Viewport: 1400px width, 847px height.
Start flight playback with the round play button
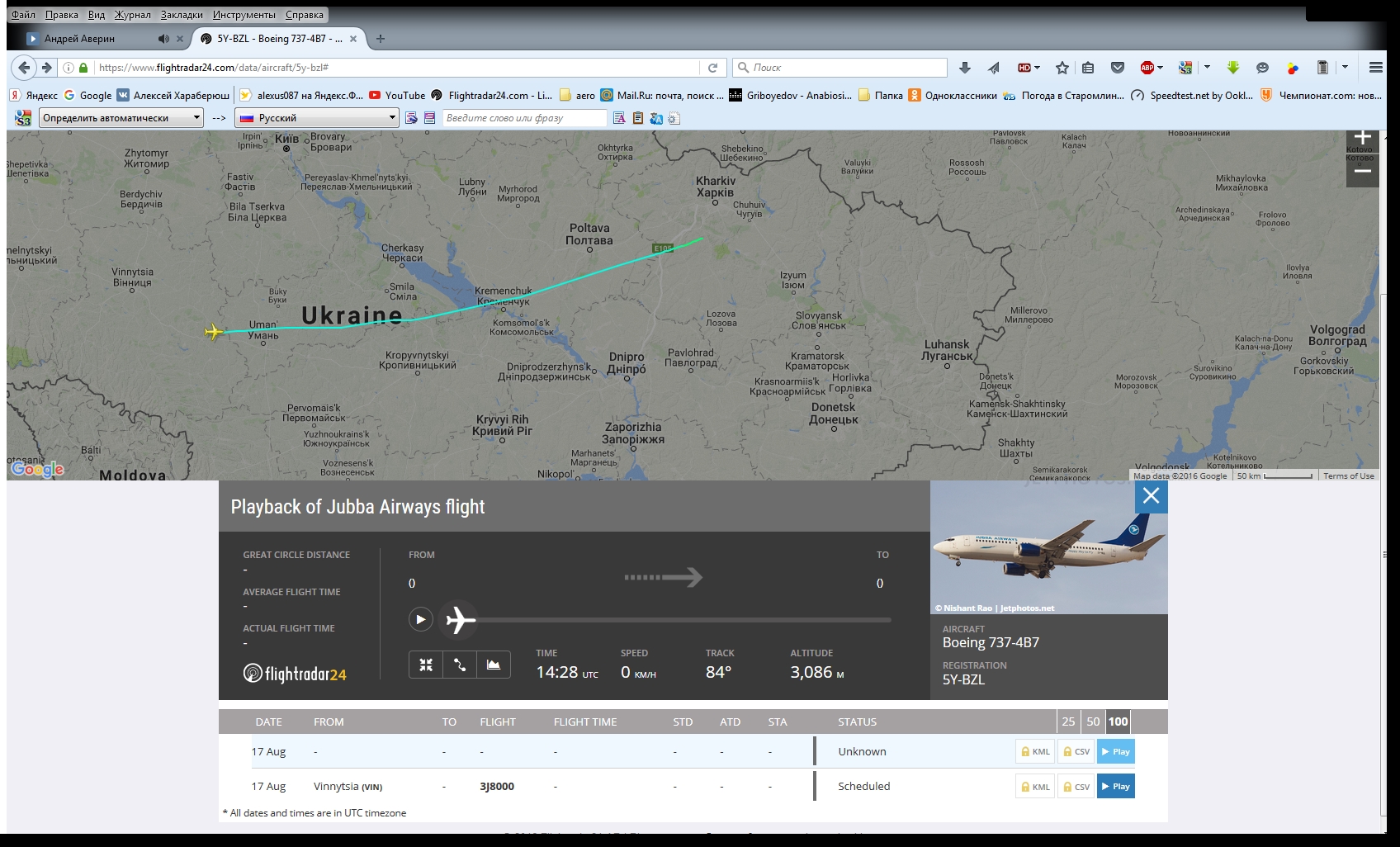coord(420,619)
